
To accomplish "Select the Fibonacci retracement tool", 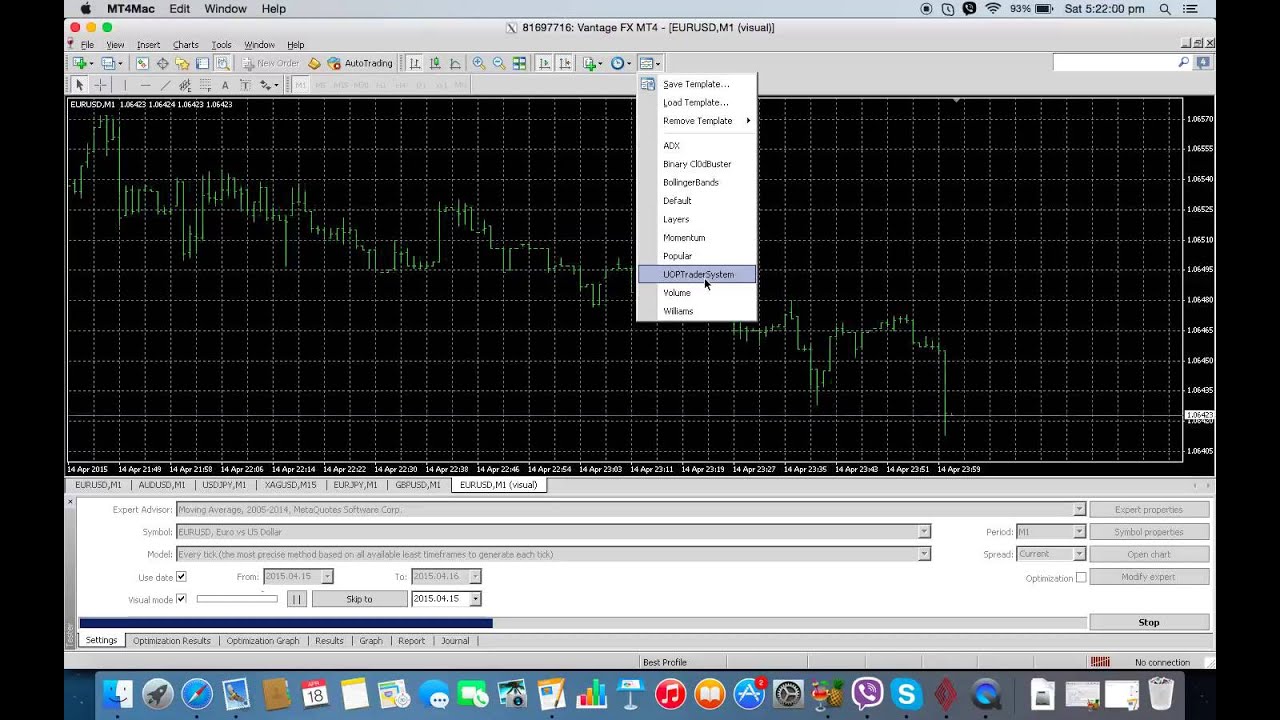I will [x=205, y=85].
